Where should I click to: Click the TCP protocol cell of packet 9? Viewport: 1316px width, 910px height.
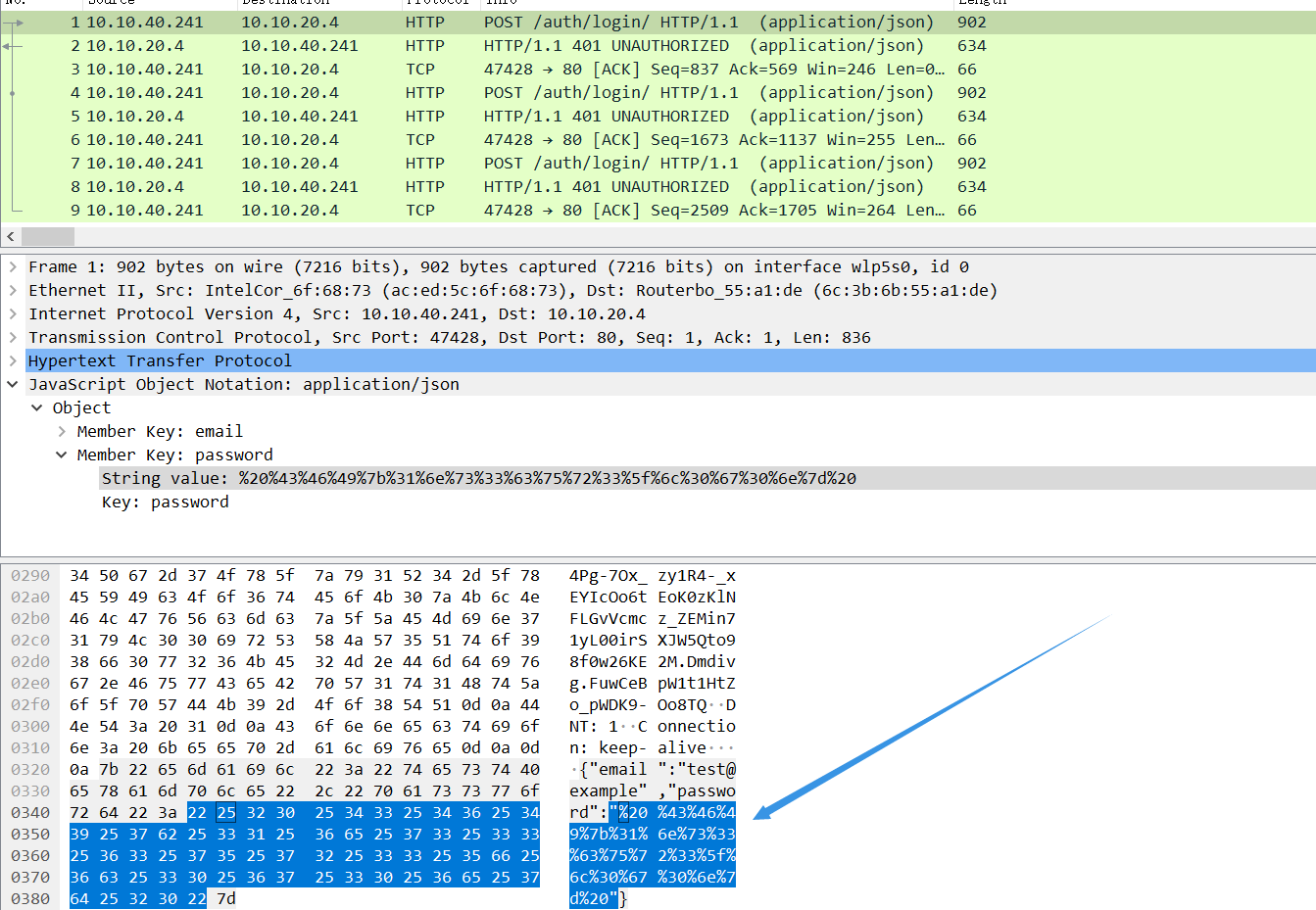pos(419,210)
